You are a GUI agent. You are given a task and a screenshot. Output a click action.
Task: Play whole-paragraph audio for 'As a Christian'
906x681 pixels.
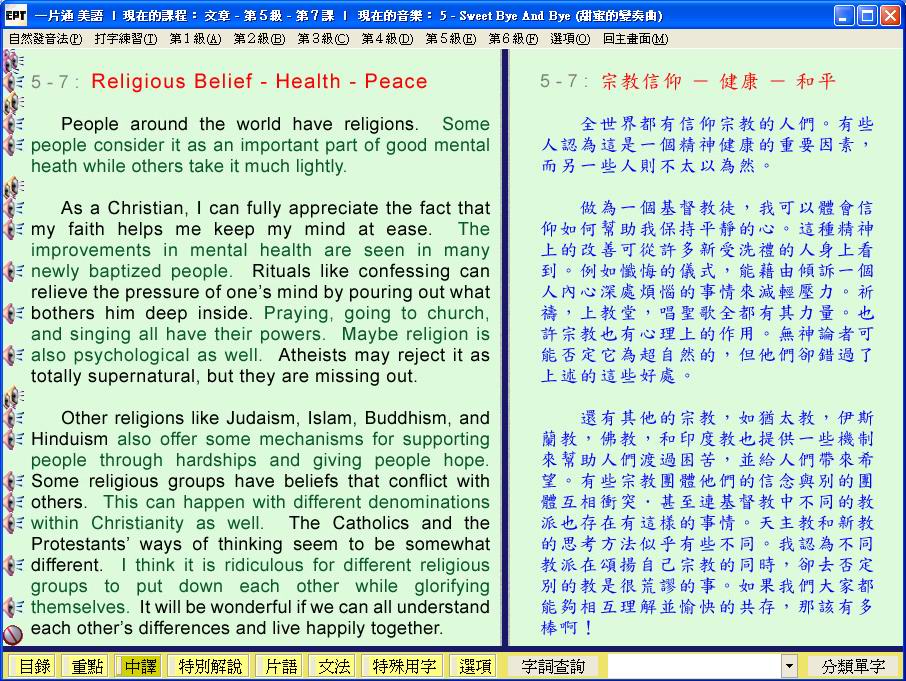[x=13, y=187]
